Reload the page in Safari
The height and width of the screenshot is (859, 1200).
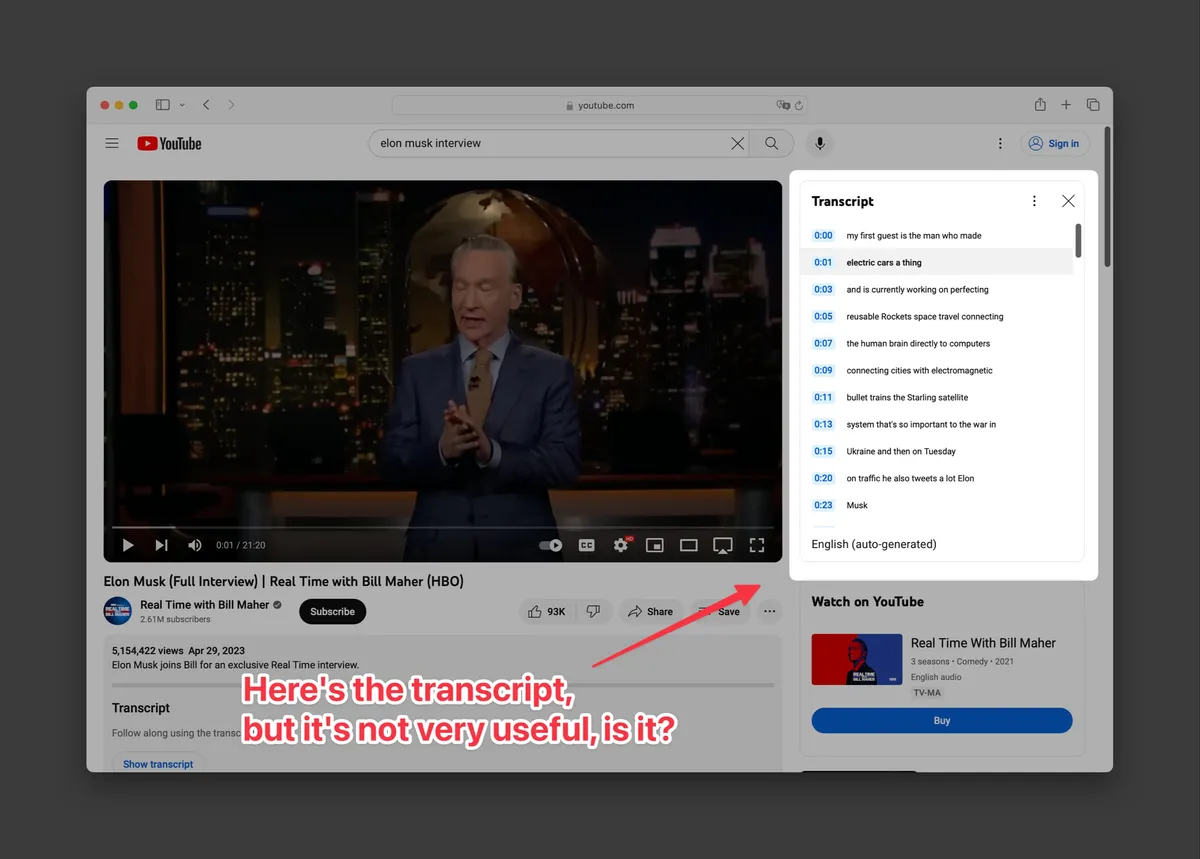click(800, 105)
